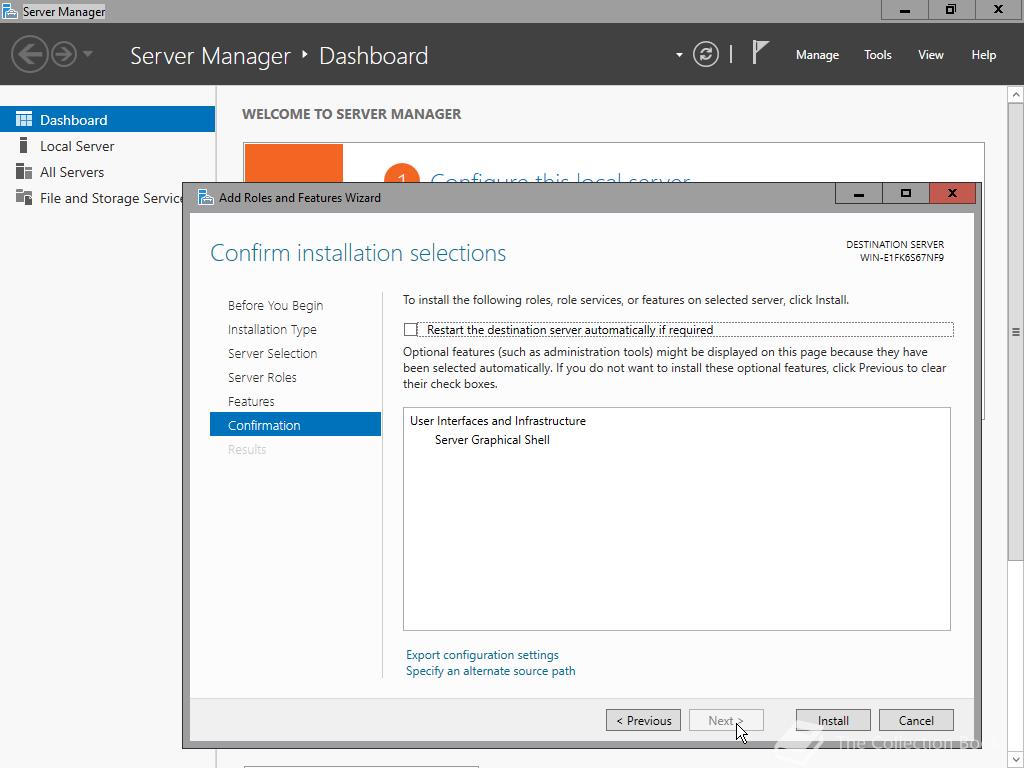The image size is (1024, 768).
Task: Open the Manage menu
Action: point(817,55)
